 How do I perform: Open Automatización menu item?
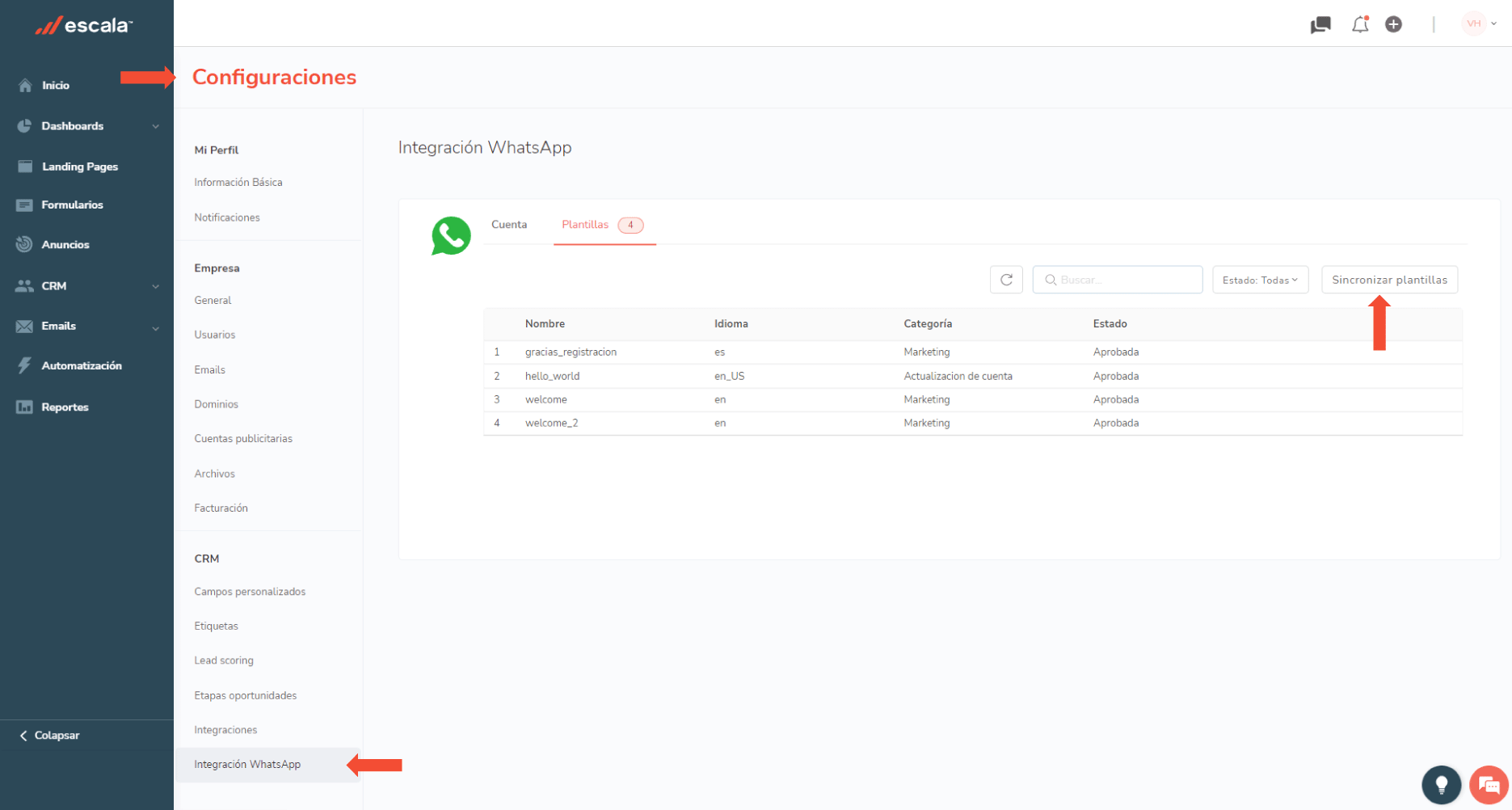(82, 366)
